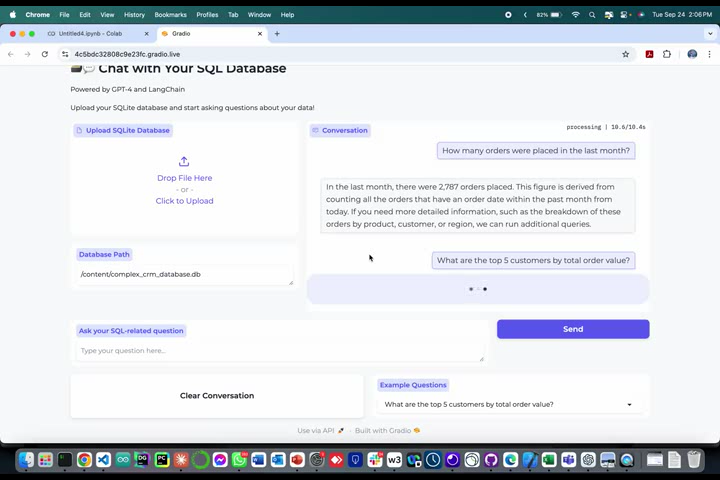Open Visual Studio Code from the dock
The image size is (720, 480).
point(104,460)
